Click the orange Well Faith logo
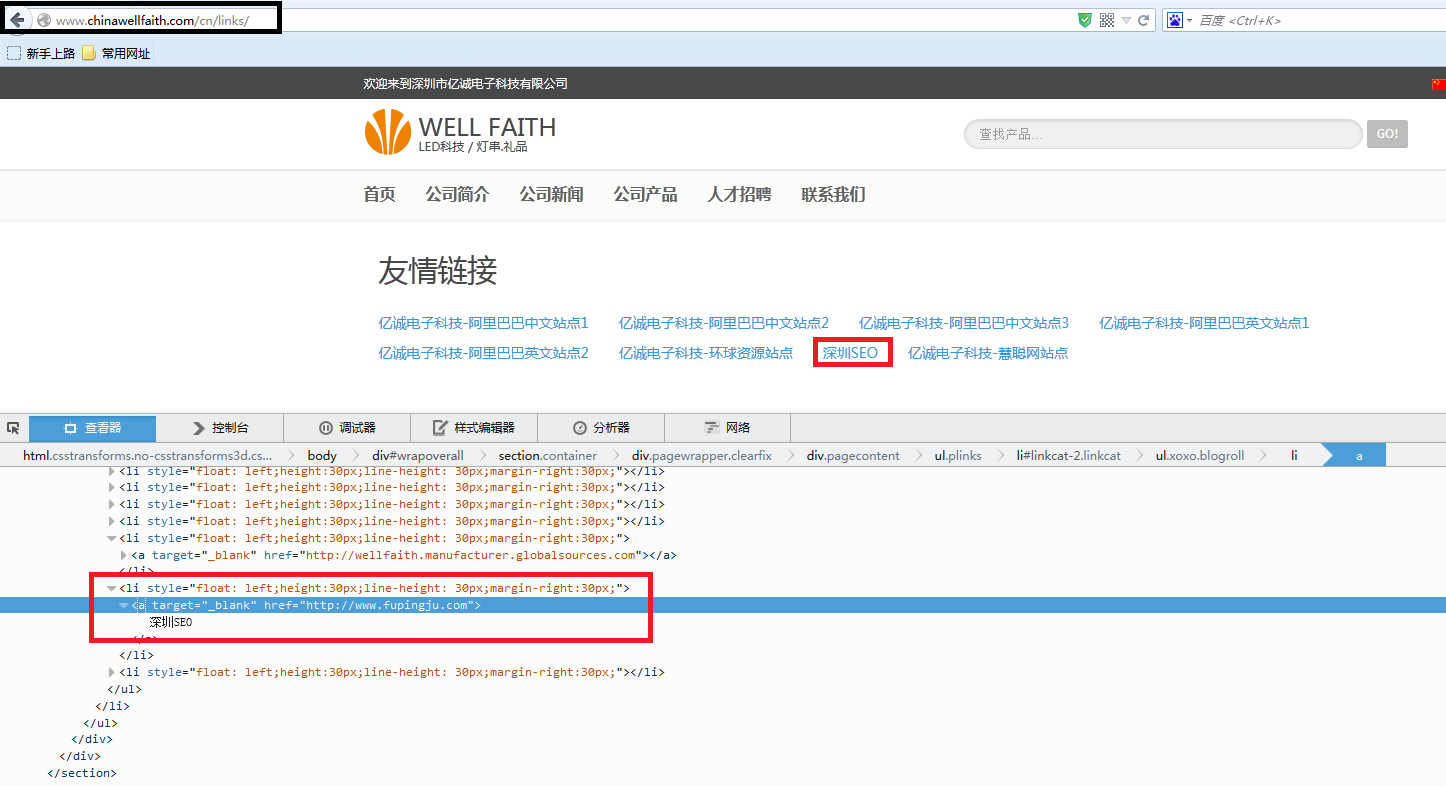 388,132
